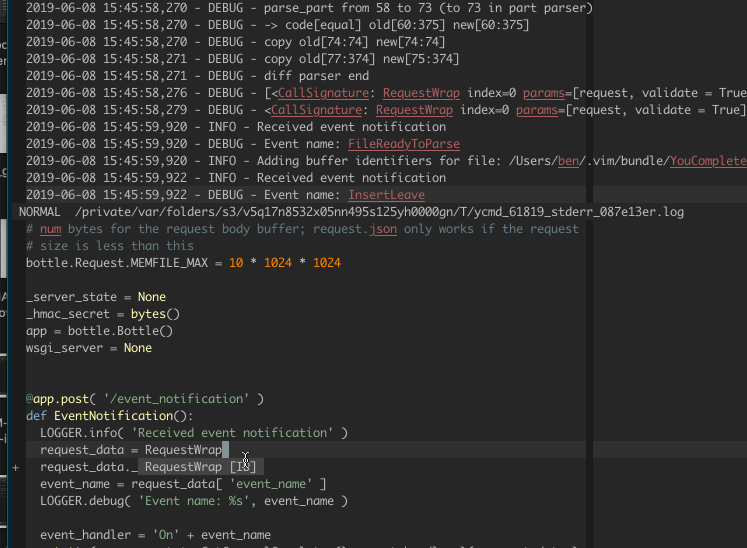Viewport: 747px width, 548px height.
Task: Click 'app = bottle.Bottle()' line
Action: (x=99, y=331)
